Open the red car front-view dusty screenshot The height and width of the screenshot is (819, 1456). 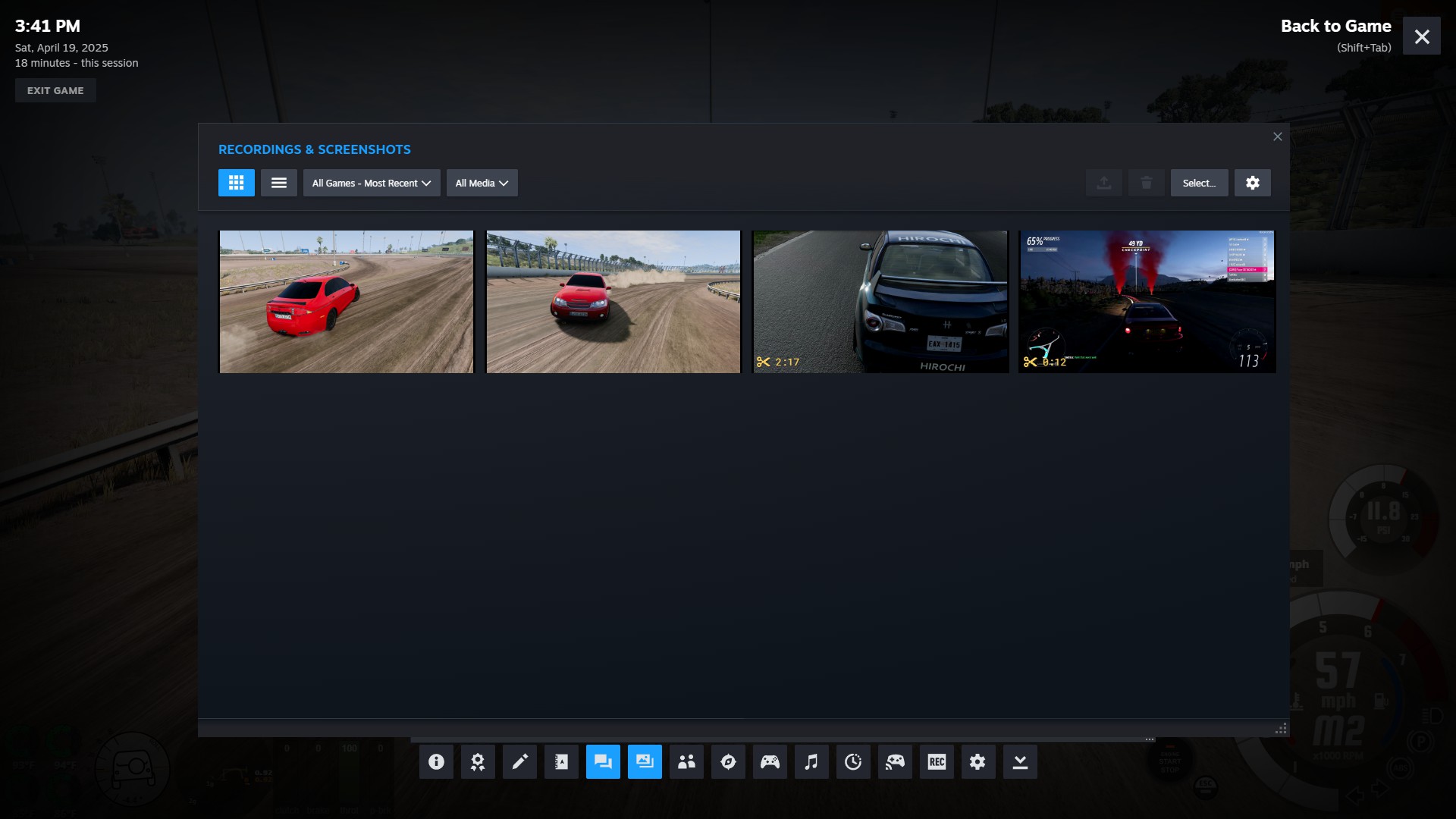pyautogui.click(x=613, y=302)
